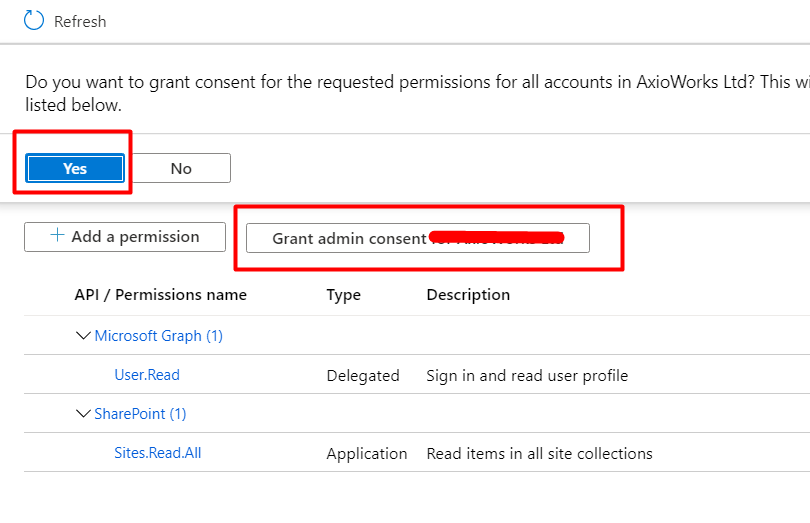Open the Microsoft Graph (1) link
This screenshot has height=523, width=810.
coord(158,336)
